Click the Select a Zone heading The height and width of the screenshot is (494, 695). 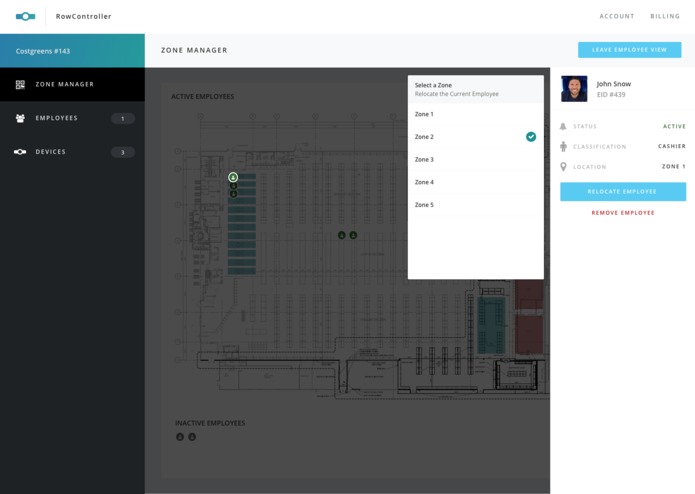(433, 85)
